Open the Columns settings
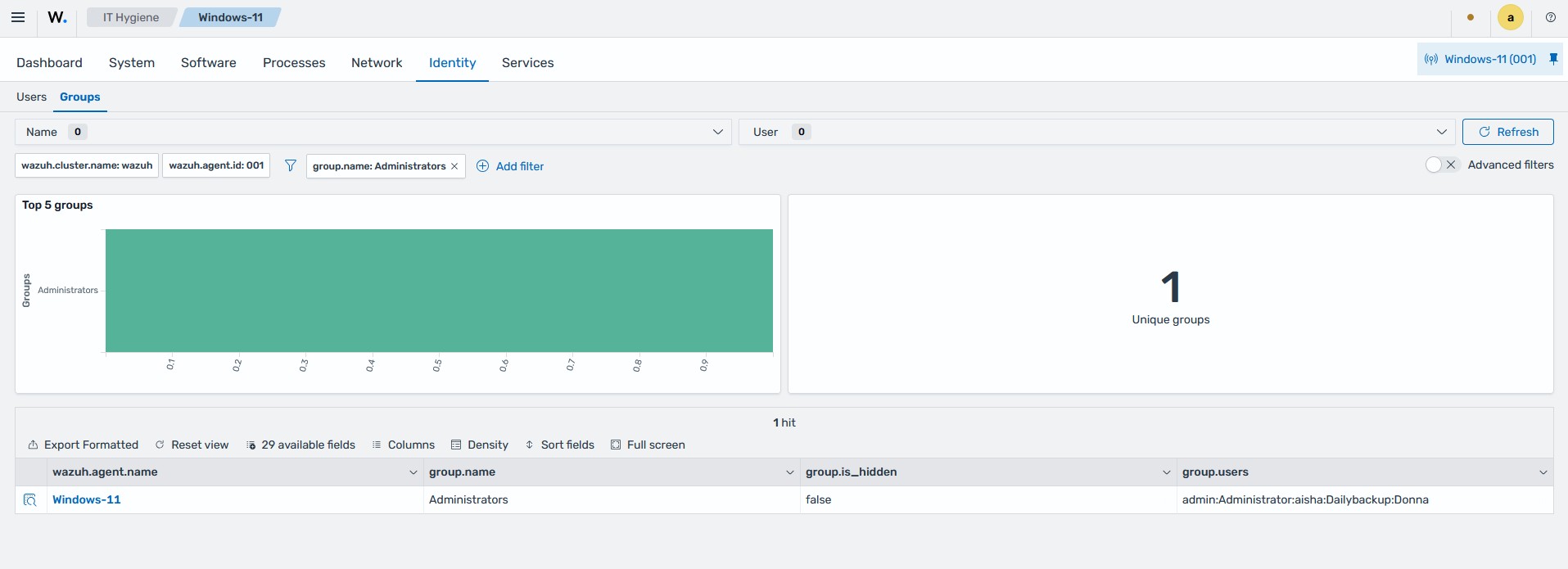 pos(403,445)
